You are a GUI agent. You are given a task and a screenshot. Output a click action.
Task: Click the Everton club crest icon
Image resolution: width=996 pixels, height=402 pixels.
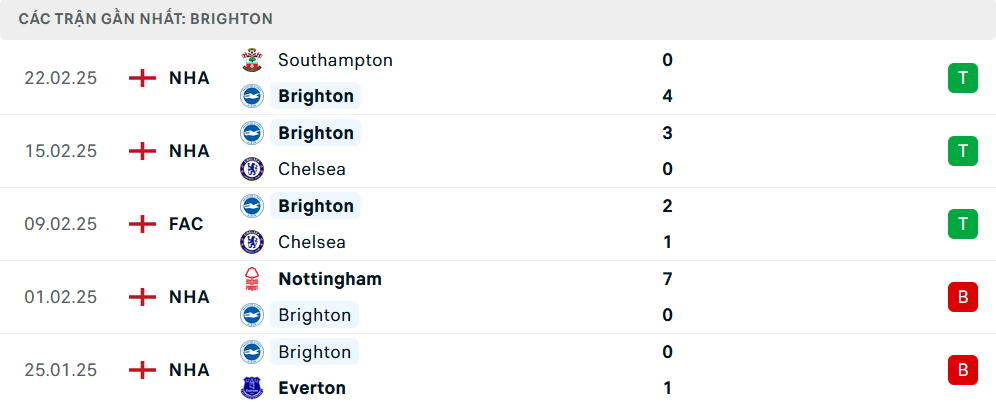tap(252, 388)
